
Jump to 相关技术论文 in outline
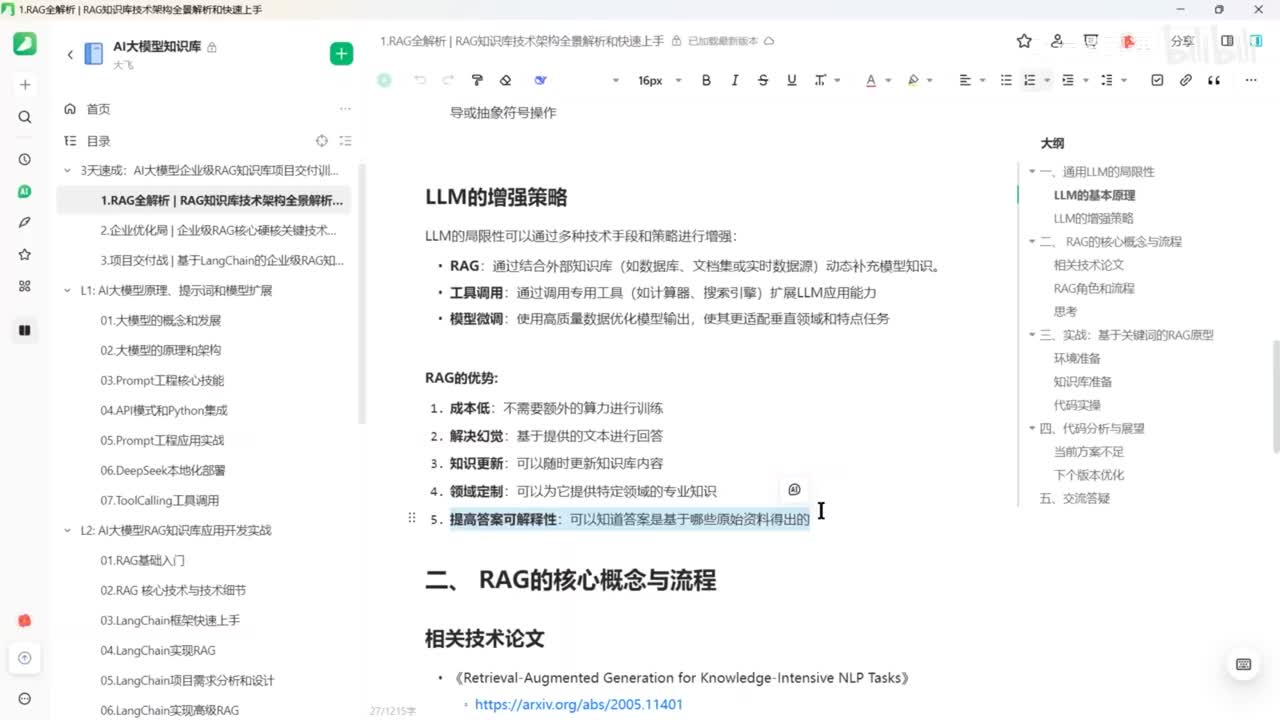tap(1088, 265)
